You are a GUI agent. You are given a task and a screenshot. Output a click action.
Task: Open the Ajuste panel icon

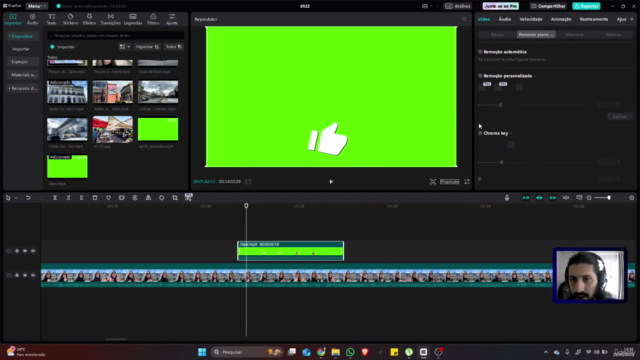pos(172,17)
